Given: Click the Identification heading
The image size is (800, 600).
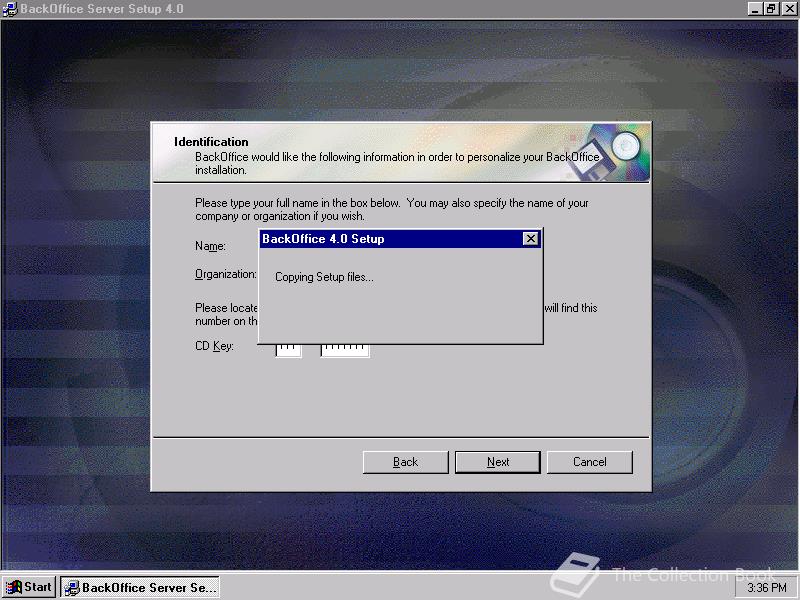Looking at the screenshot, I should [x=211, y=142].
